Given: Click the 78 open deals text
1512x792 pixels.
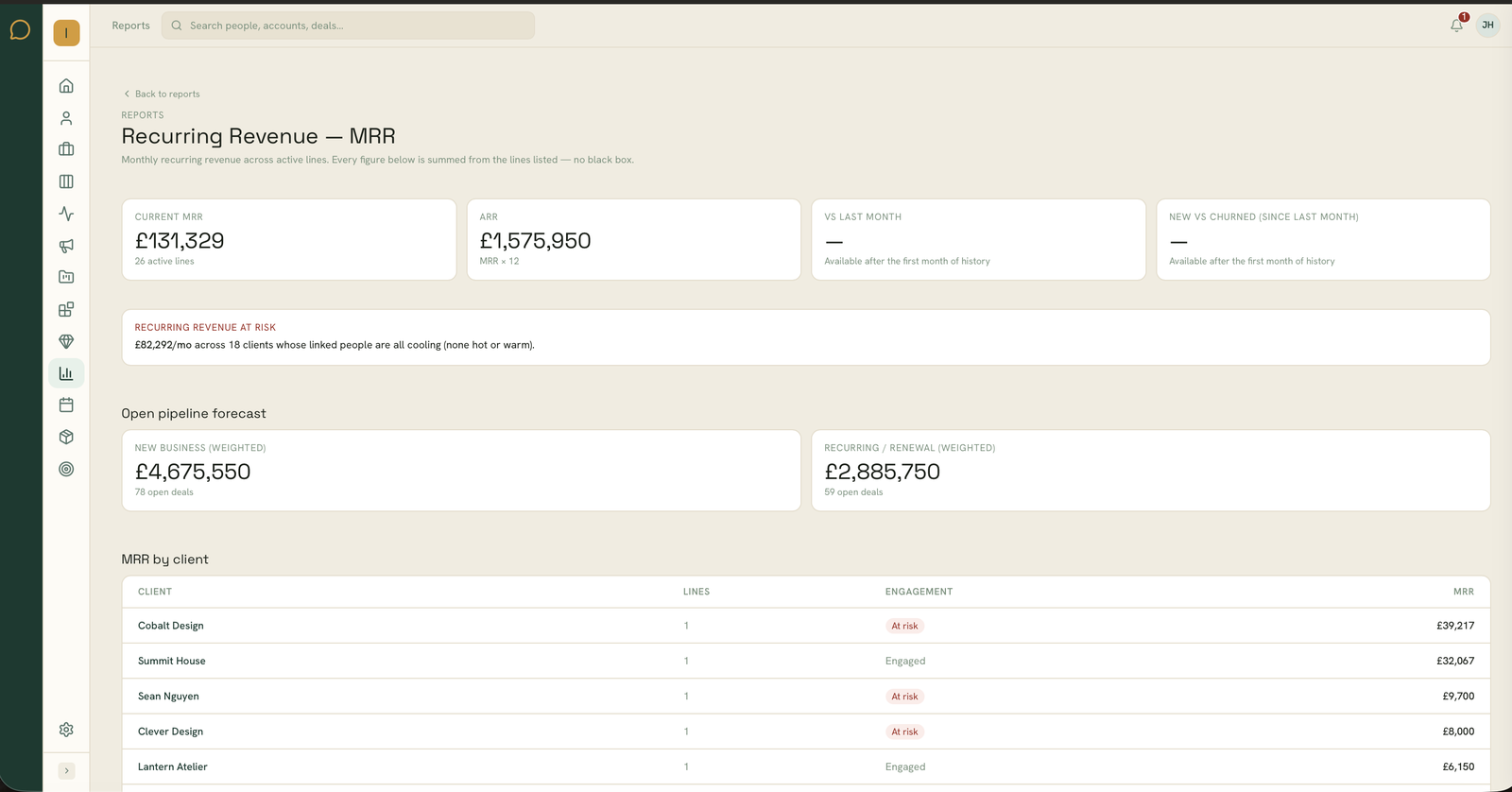Looking at the screenshot, I should 164,492.
